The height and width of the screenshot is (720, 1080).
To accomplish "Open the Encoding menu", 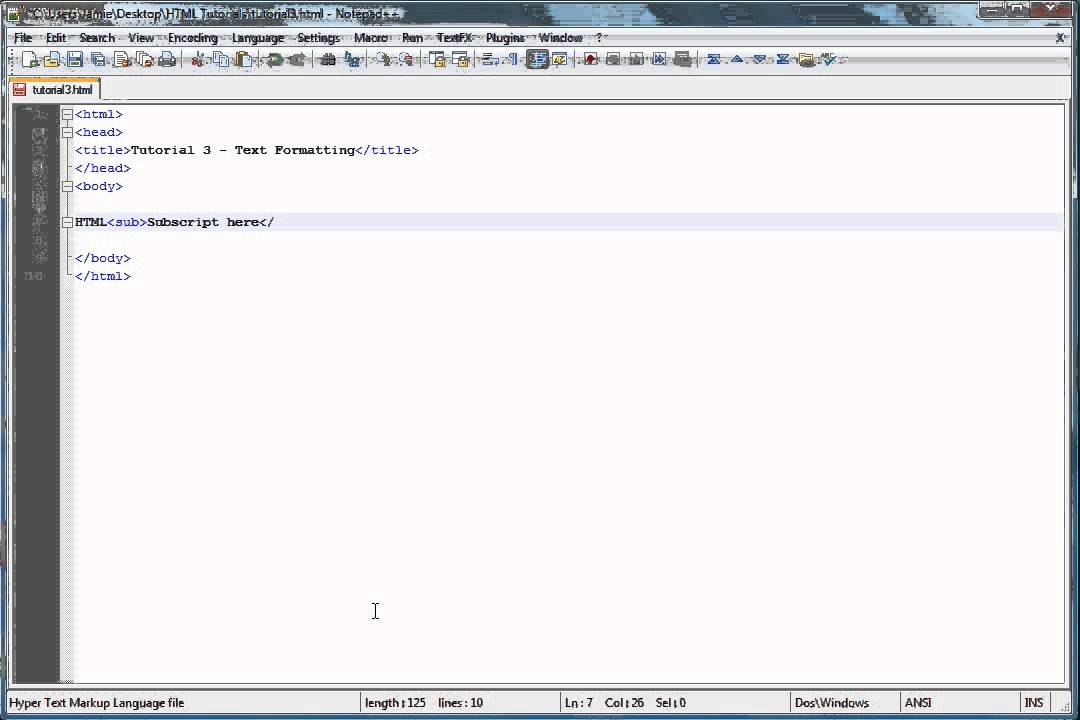I will click(193, 38).
